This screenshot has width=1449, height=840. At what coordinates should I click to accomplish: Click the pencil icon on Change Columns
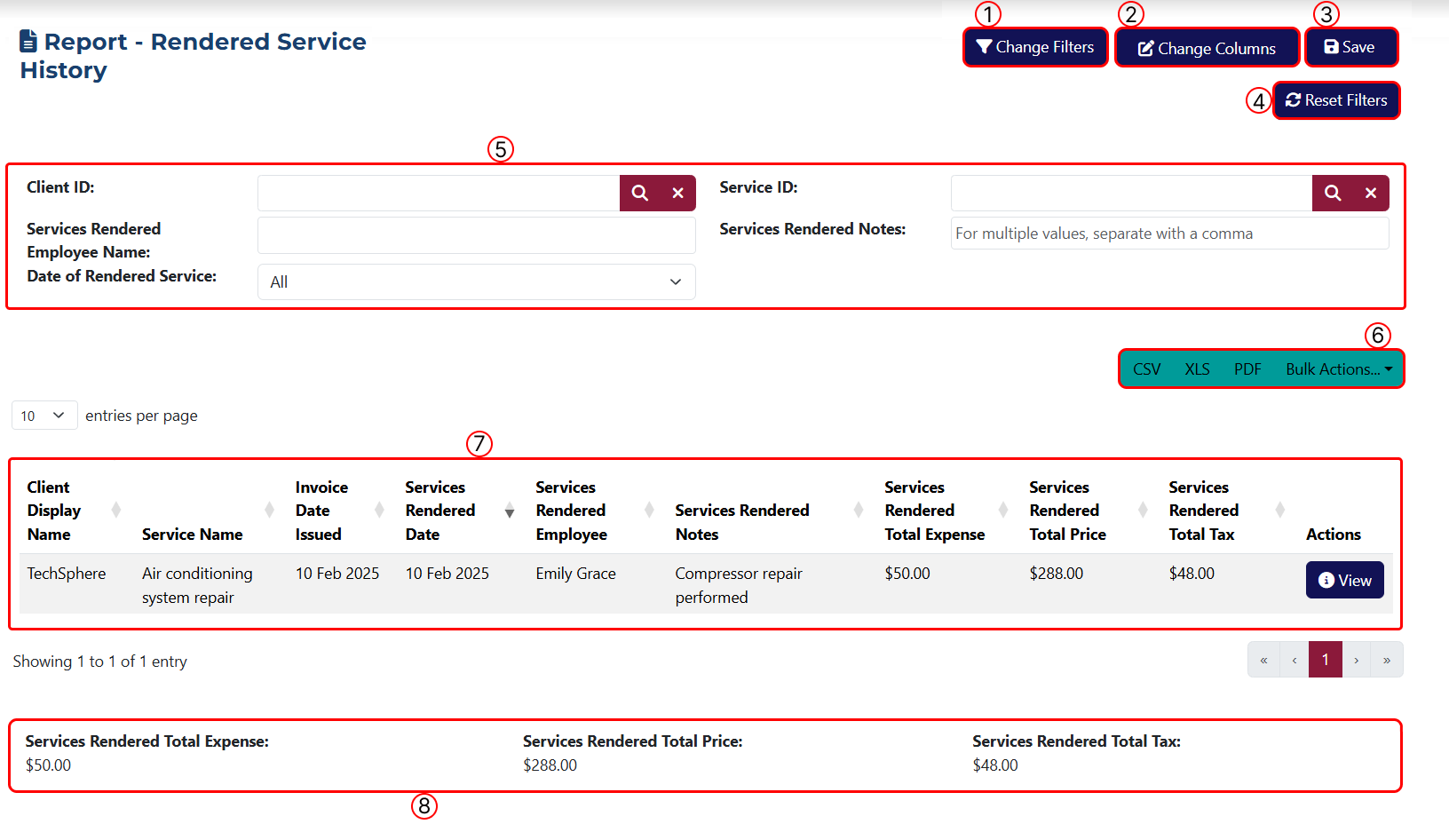coord(1145,47)
